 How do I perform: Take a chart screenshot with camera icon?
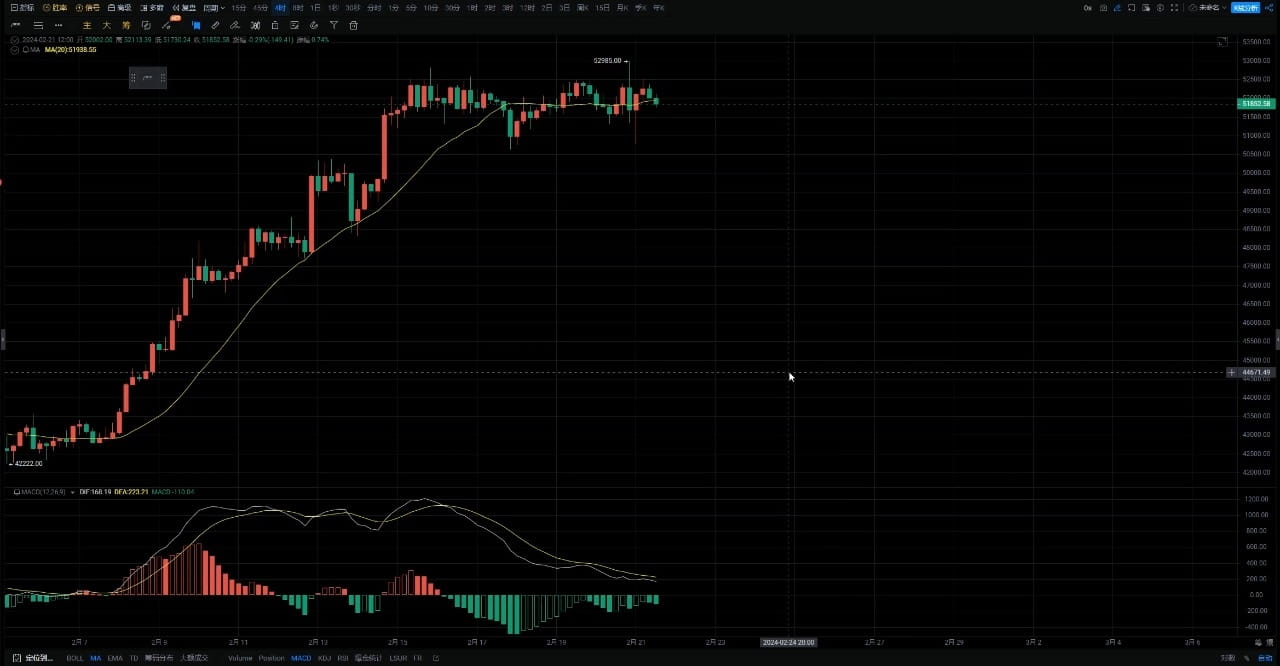(1103, 8)
